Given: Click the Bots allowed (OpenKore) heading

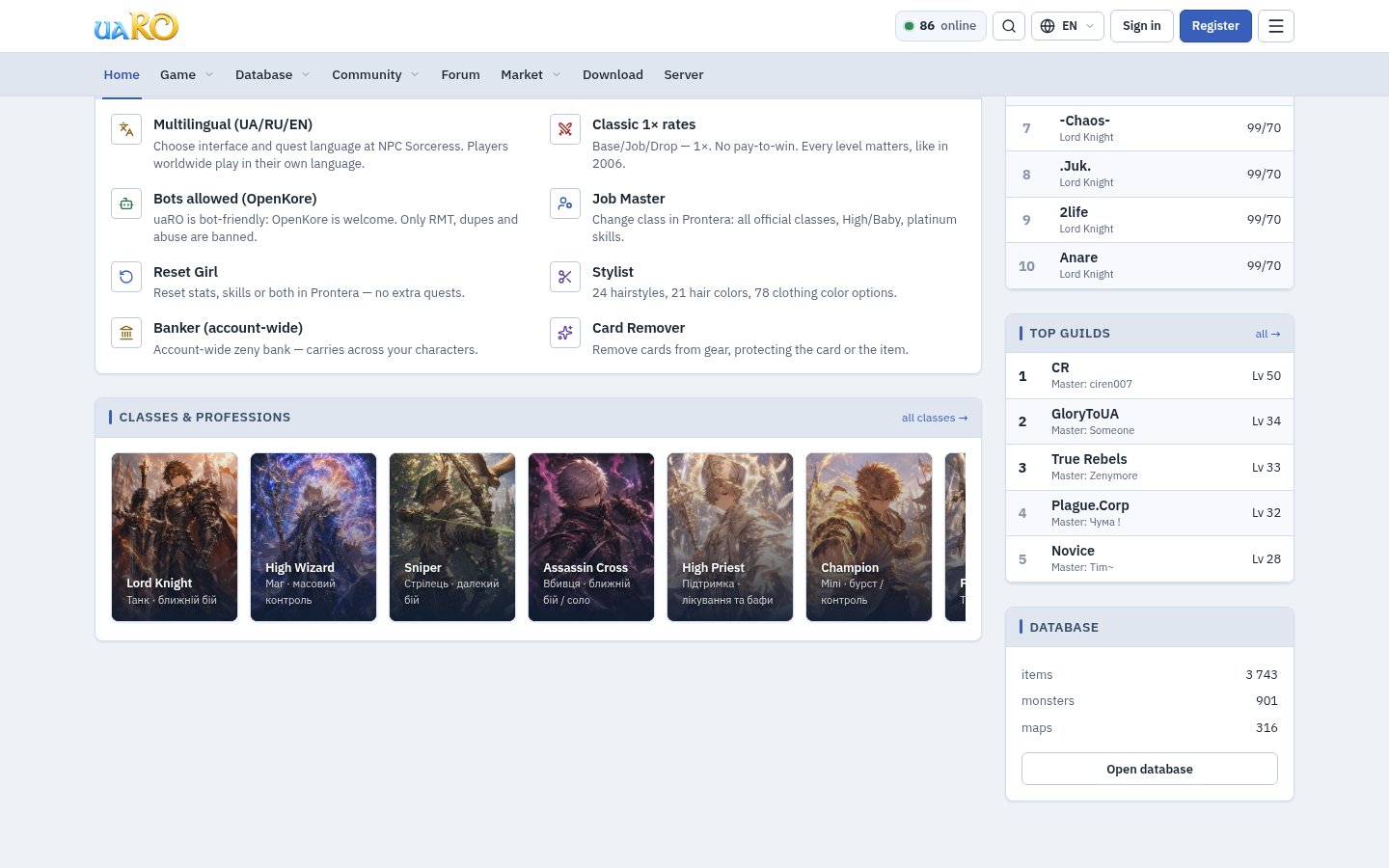Looking at the screenshot, I should coord(235,199).
